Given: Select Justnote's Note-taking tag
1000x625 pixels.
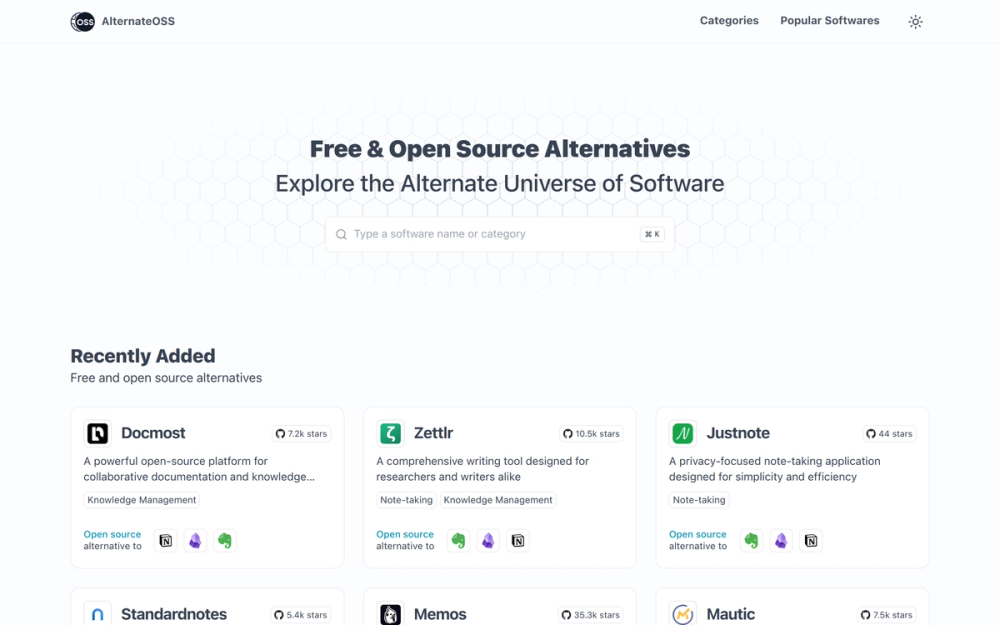Looking at the screenshot, I should pyautogui.click(x=699, y=500).
